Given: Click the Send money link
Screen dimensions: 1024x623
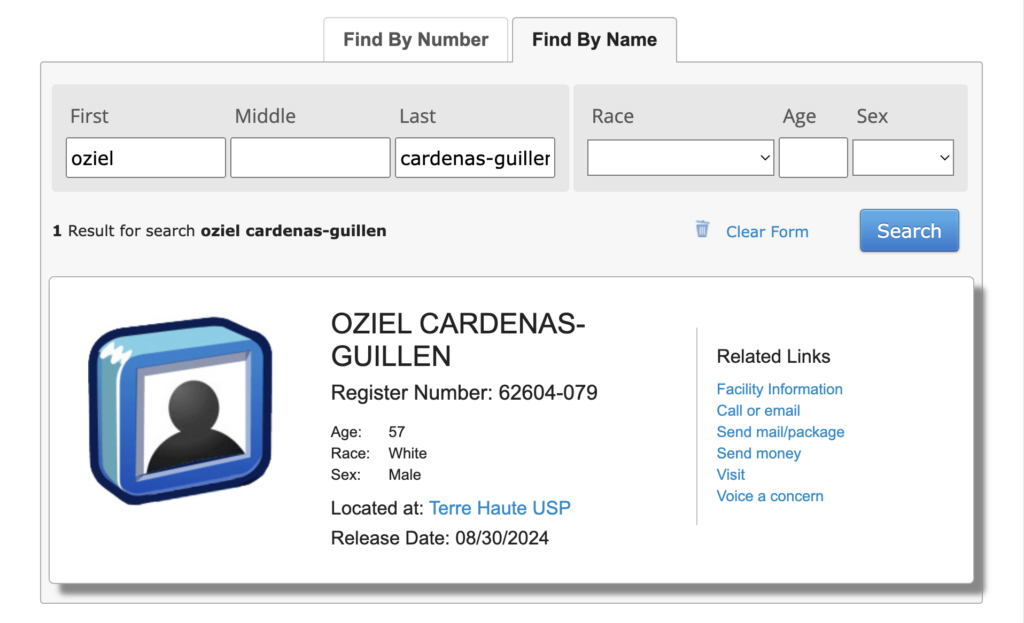Looking at the screenshot, I should click(758, 453).
